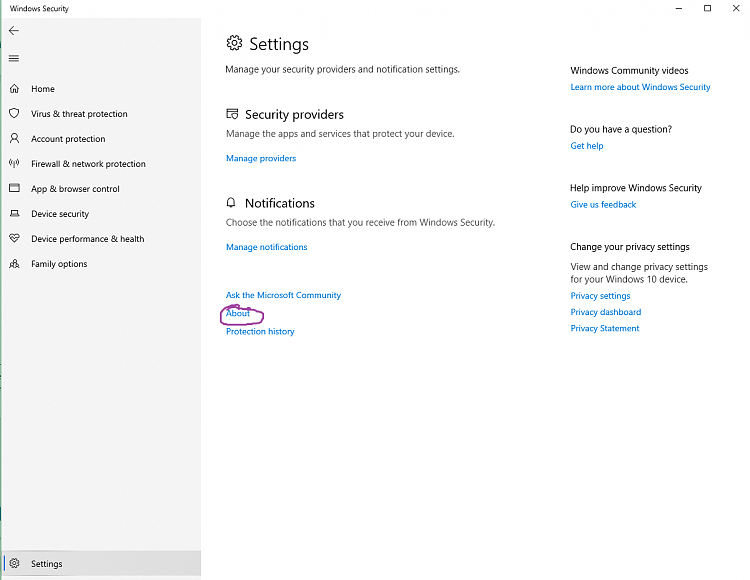
Task: Click the Account protection person icon
Action: [x=14, y=138]
